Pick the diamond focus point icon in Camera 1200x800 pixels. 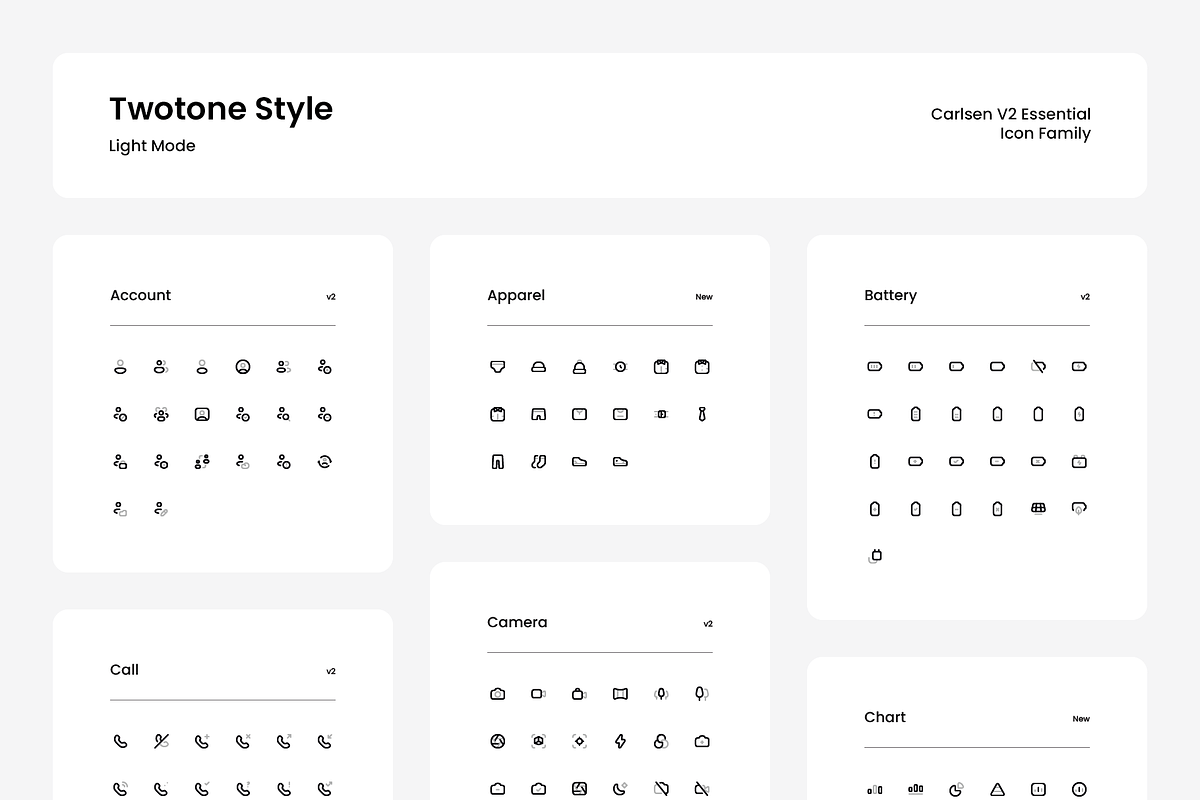pos(579,741)
